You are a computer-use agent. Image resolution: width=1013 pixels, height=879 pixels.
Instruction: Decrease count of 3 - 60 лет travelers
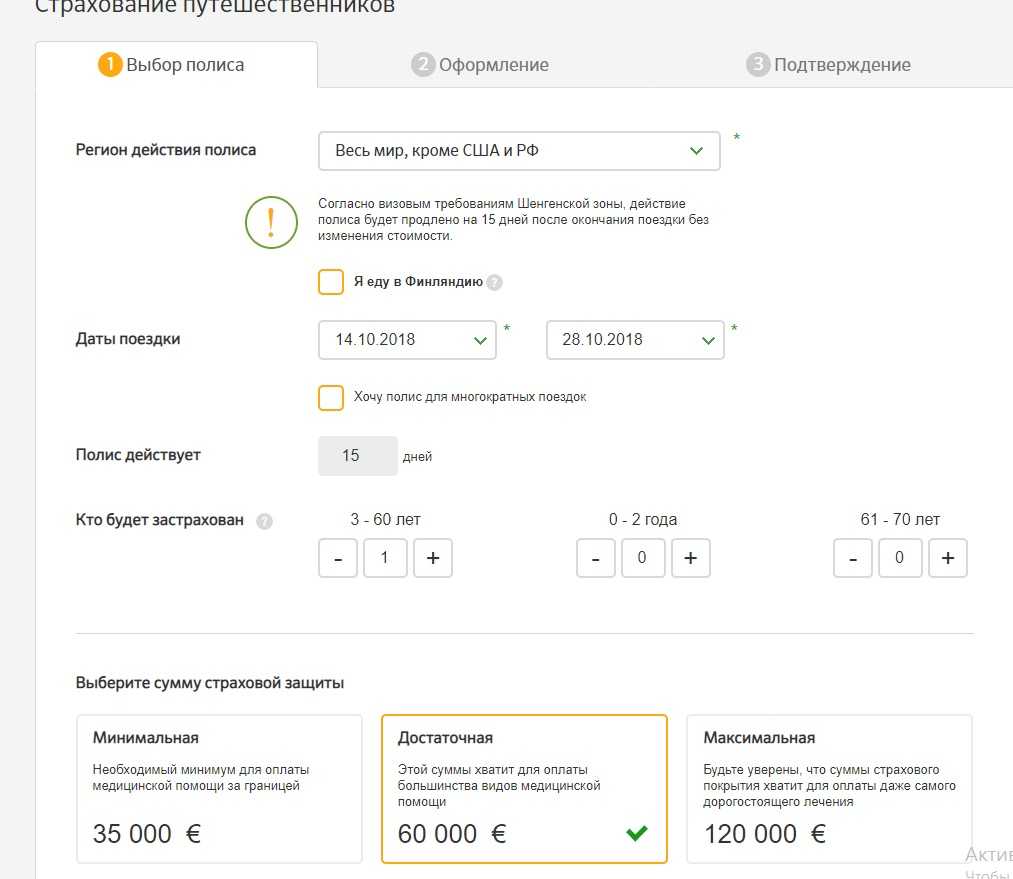click(338, 559)
